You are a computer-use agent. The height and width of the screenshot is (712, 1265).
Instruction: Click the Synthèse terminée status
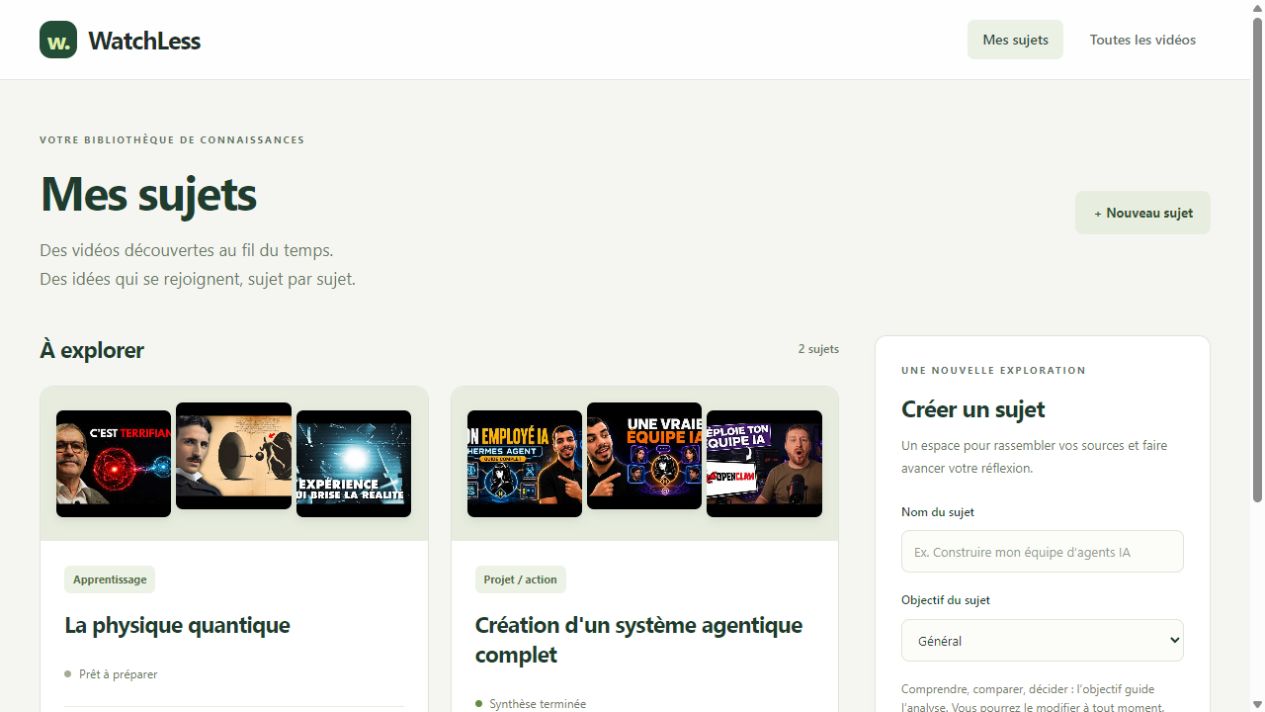tap(531, 704)
